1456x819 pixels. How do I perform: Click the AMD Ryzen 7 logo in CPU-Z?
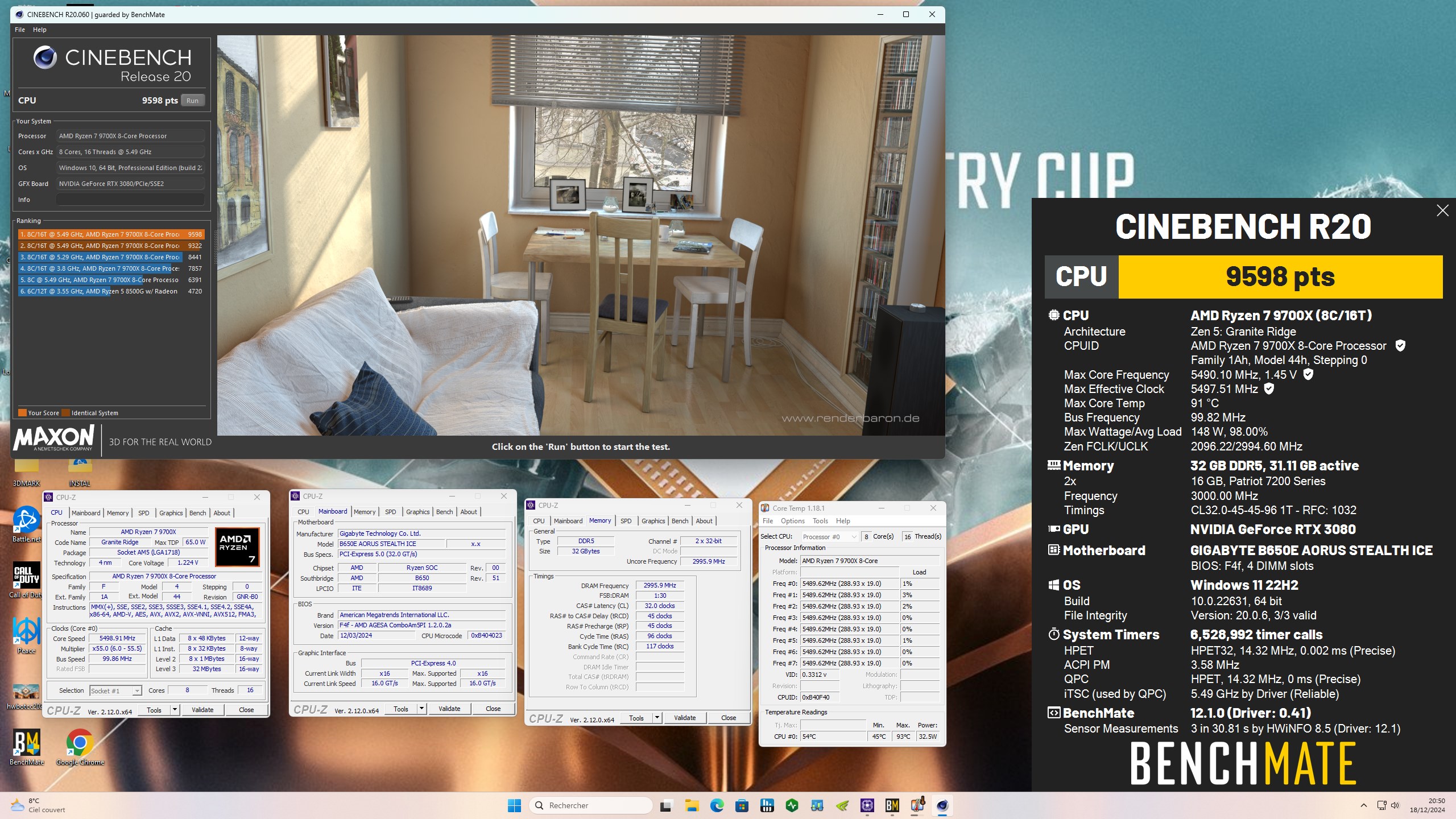(237, 547)
